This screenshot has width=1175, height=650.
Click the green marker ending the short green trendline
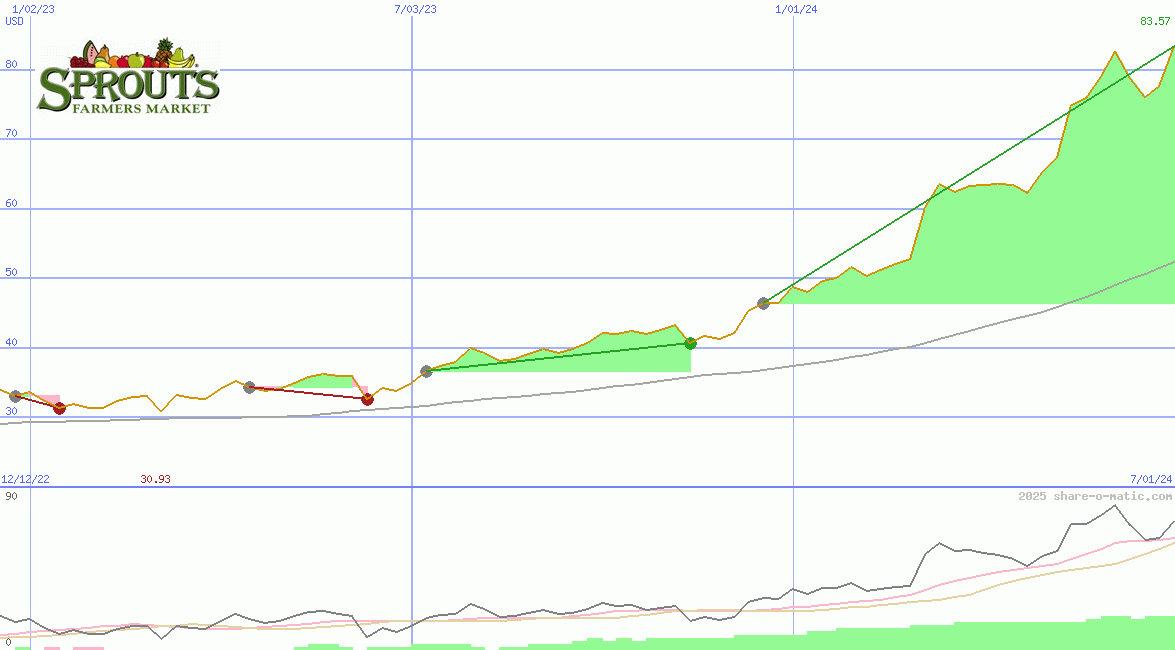pyautogui.click(x=690, y=343)
